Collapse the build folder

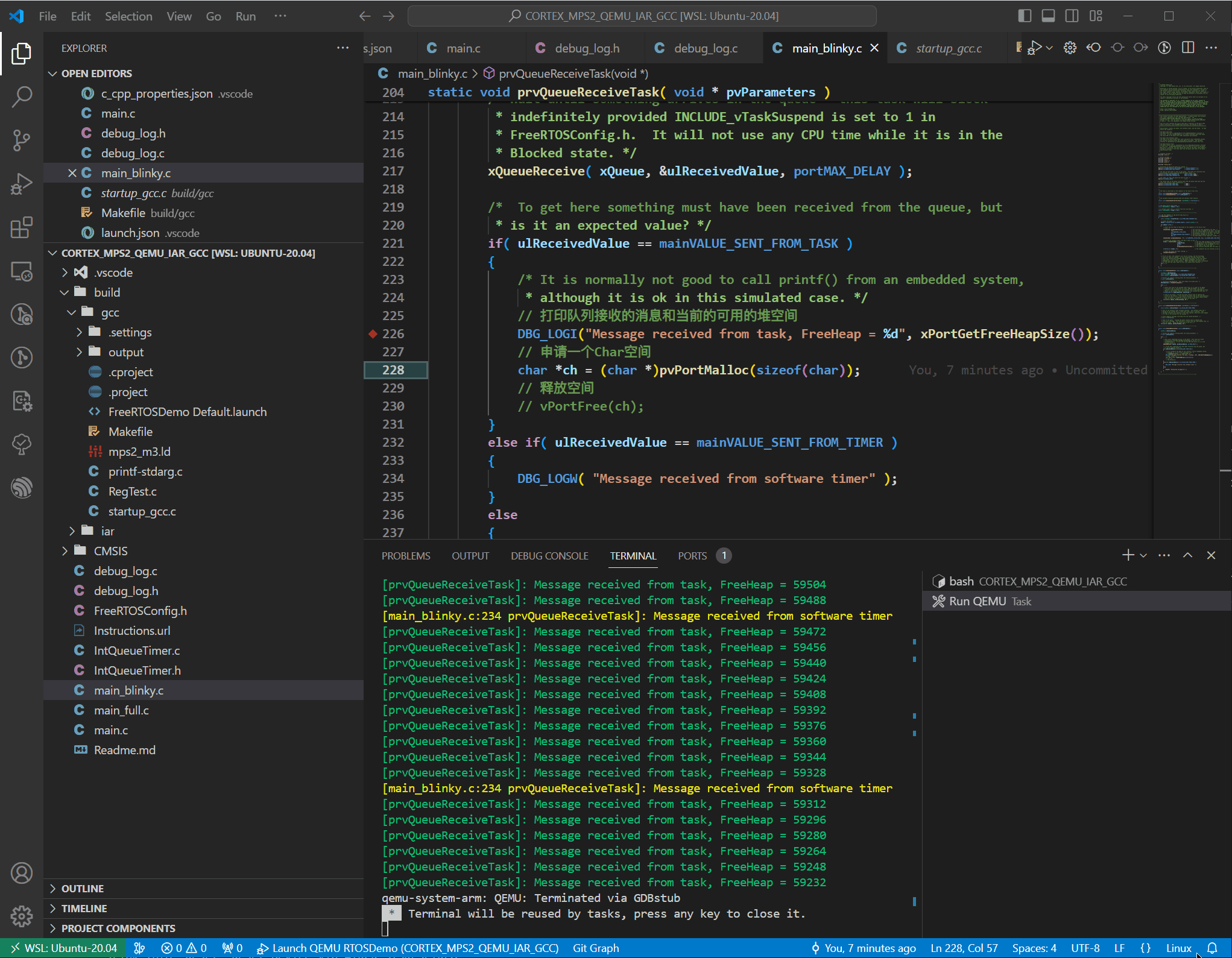tap(65, 292)
